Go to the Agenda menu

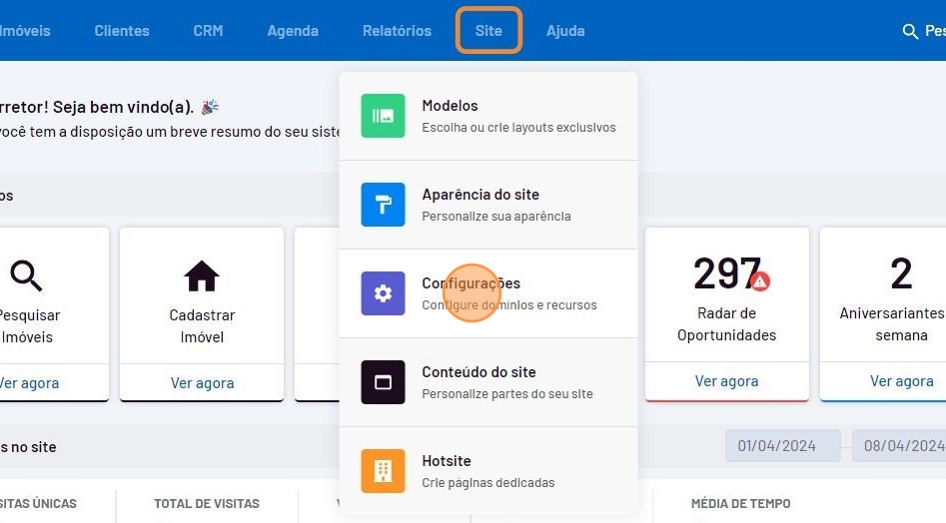[x=292, y=31]
